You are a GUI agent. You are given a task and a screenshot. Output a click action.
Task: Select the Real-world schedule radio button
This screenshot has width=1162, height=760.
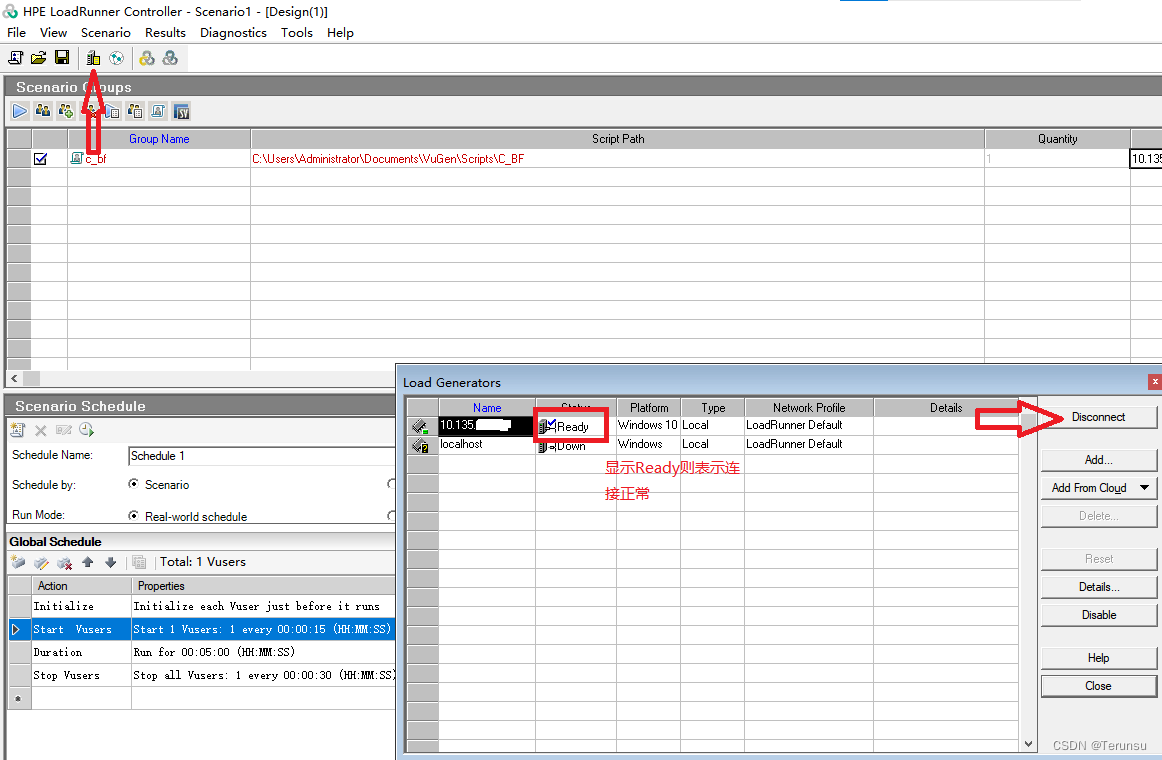click(x=133, y=516)
